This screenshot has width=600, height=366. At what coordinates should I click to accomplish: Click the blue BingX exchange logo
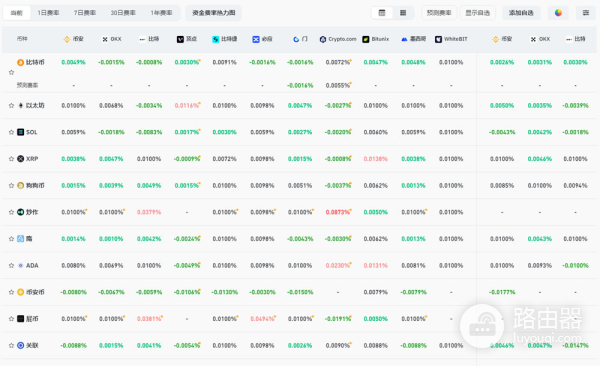(x=256, y=39)
